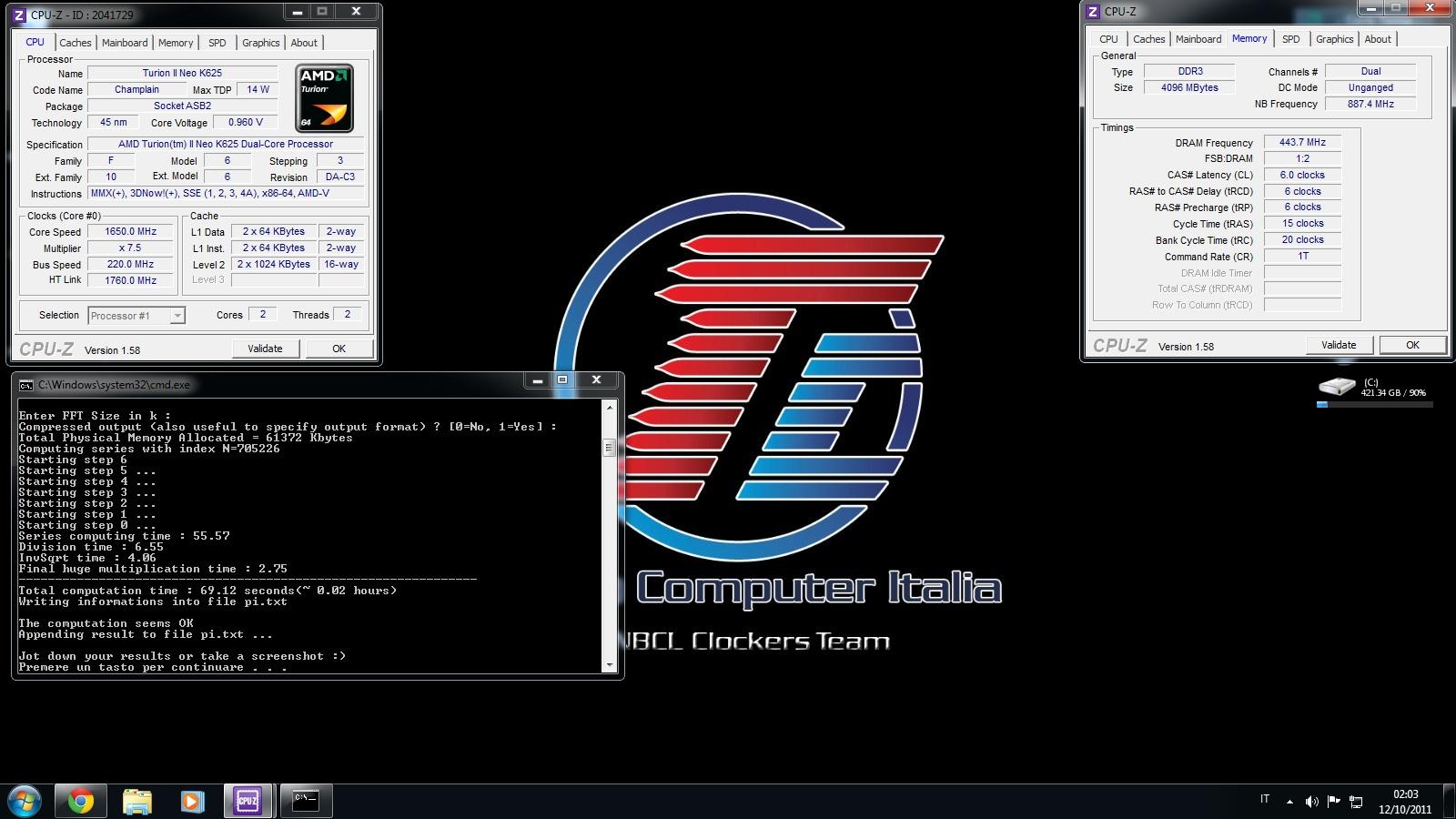The width and height of the screenshot is (1456, 819).
Task: Select the command prompt taskbar button
Action: pos(305,801)
